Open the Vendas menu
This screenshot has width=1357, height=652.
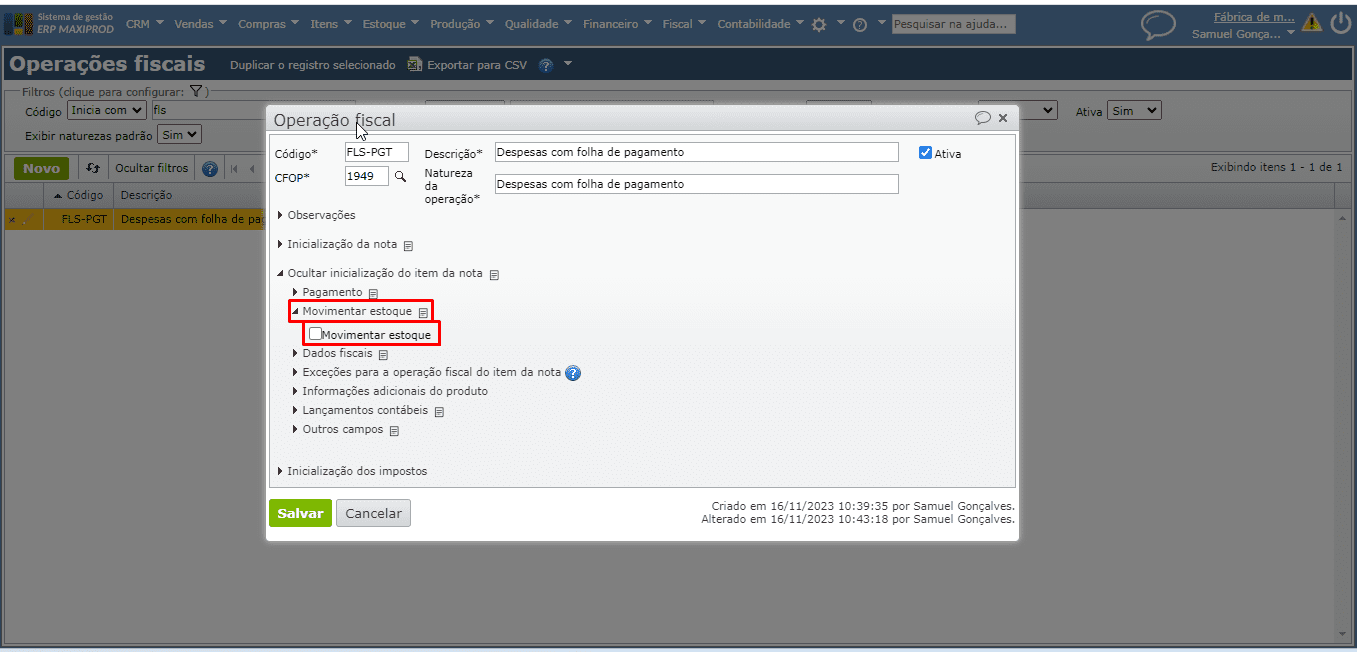201,24
